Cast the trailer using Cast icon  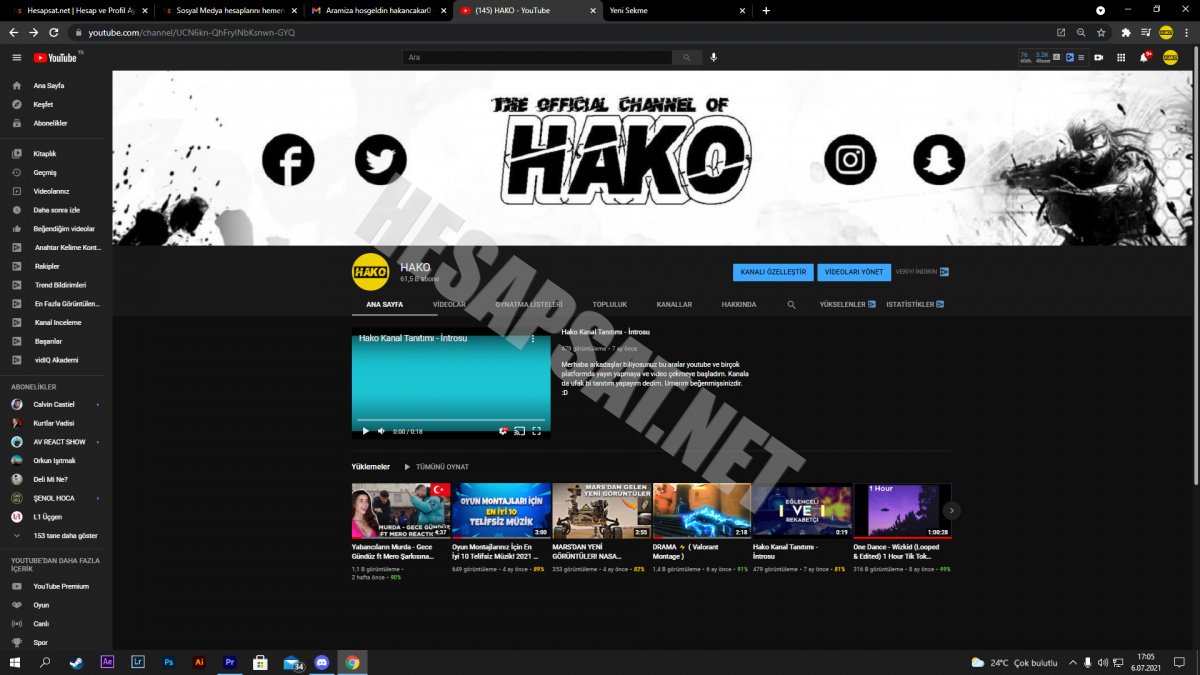(x=520, y=431)
